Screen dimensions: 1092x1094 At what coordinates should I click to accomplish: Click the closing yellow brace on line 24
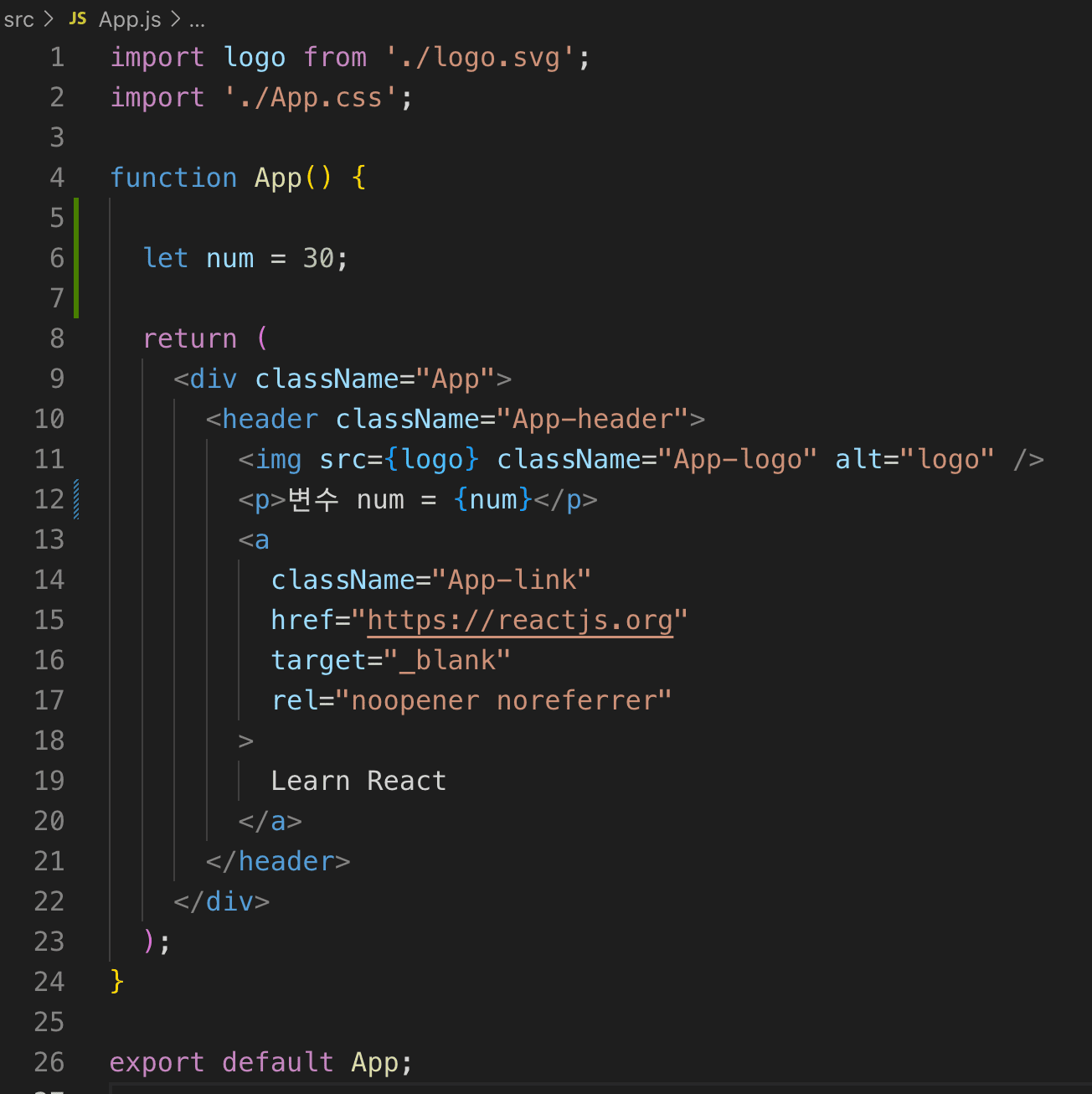(117, 982)
